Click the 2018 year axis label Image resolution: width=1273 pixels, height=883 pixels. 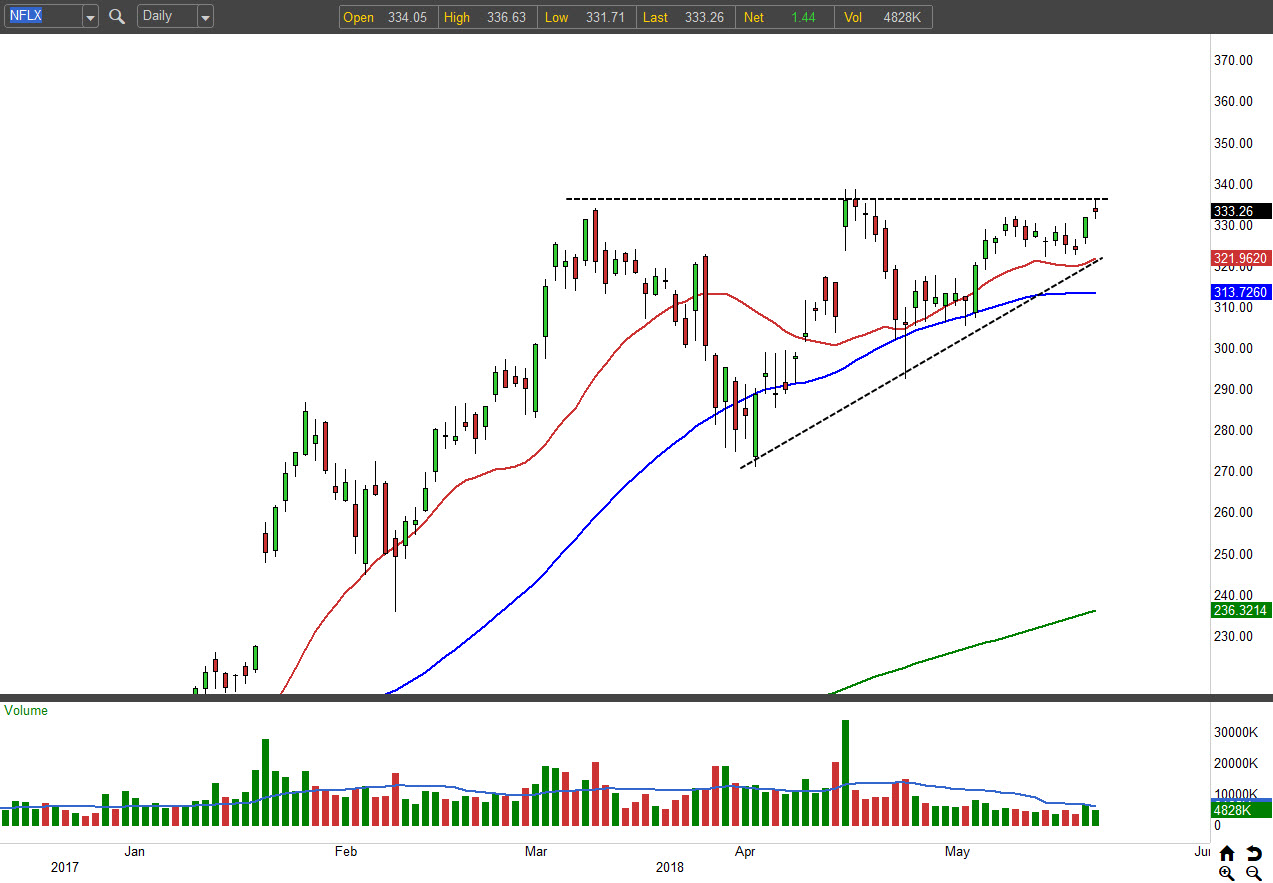point(670,867)
